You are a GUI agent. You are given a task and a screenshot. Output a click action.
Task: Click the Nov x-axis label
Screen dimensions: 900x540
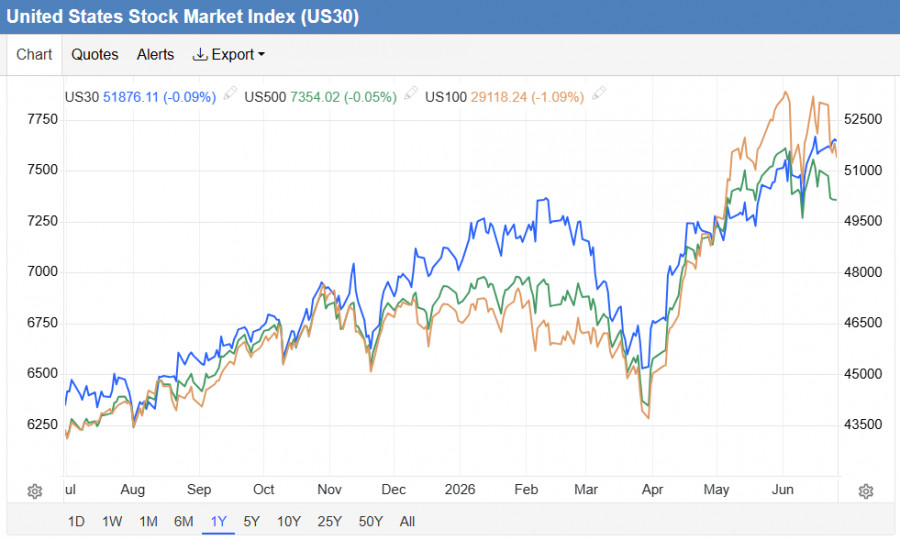coord(329,490)
